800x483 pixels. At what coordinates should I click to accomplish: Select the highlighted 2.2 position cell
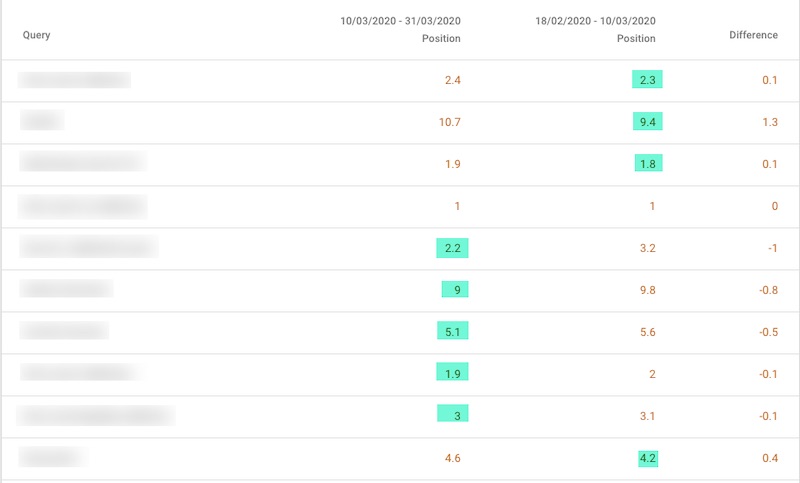point(452,248)
